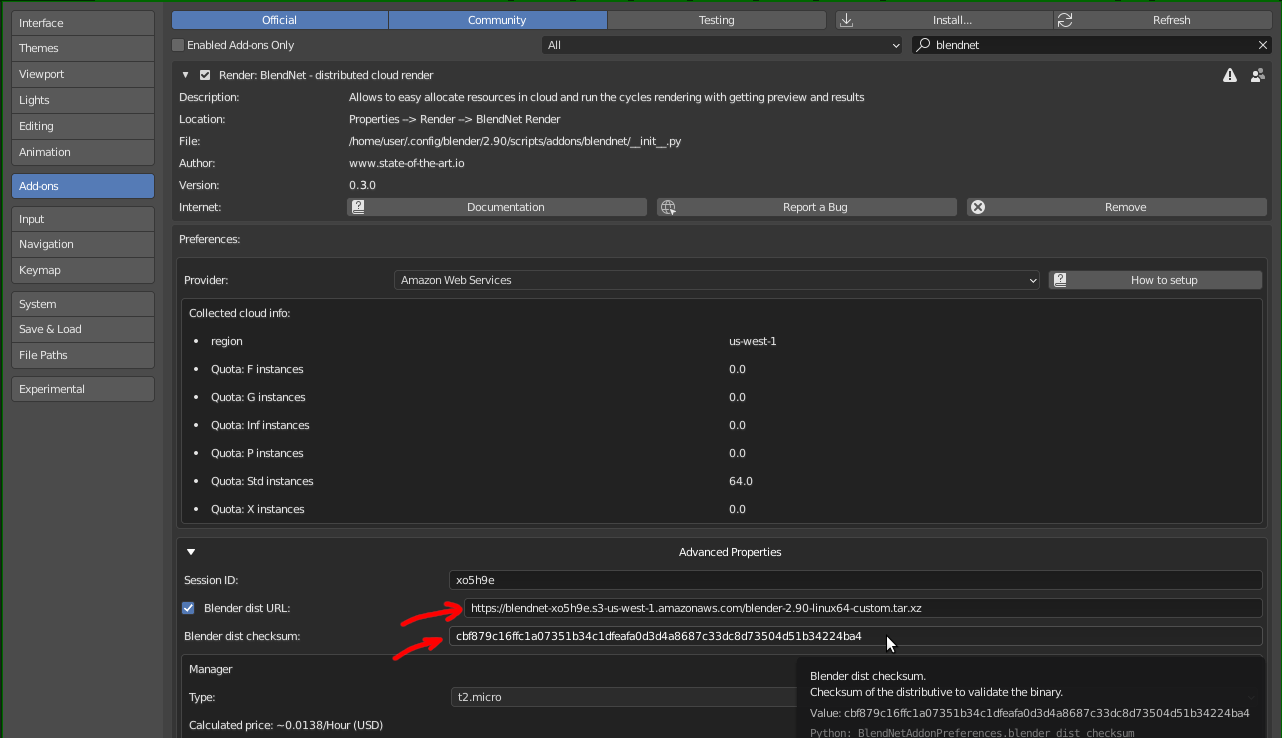Disable the BlendNet add-on checkbox
This screenshot has height=738, width=1282.
[x=205, y=75]
